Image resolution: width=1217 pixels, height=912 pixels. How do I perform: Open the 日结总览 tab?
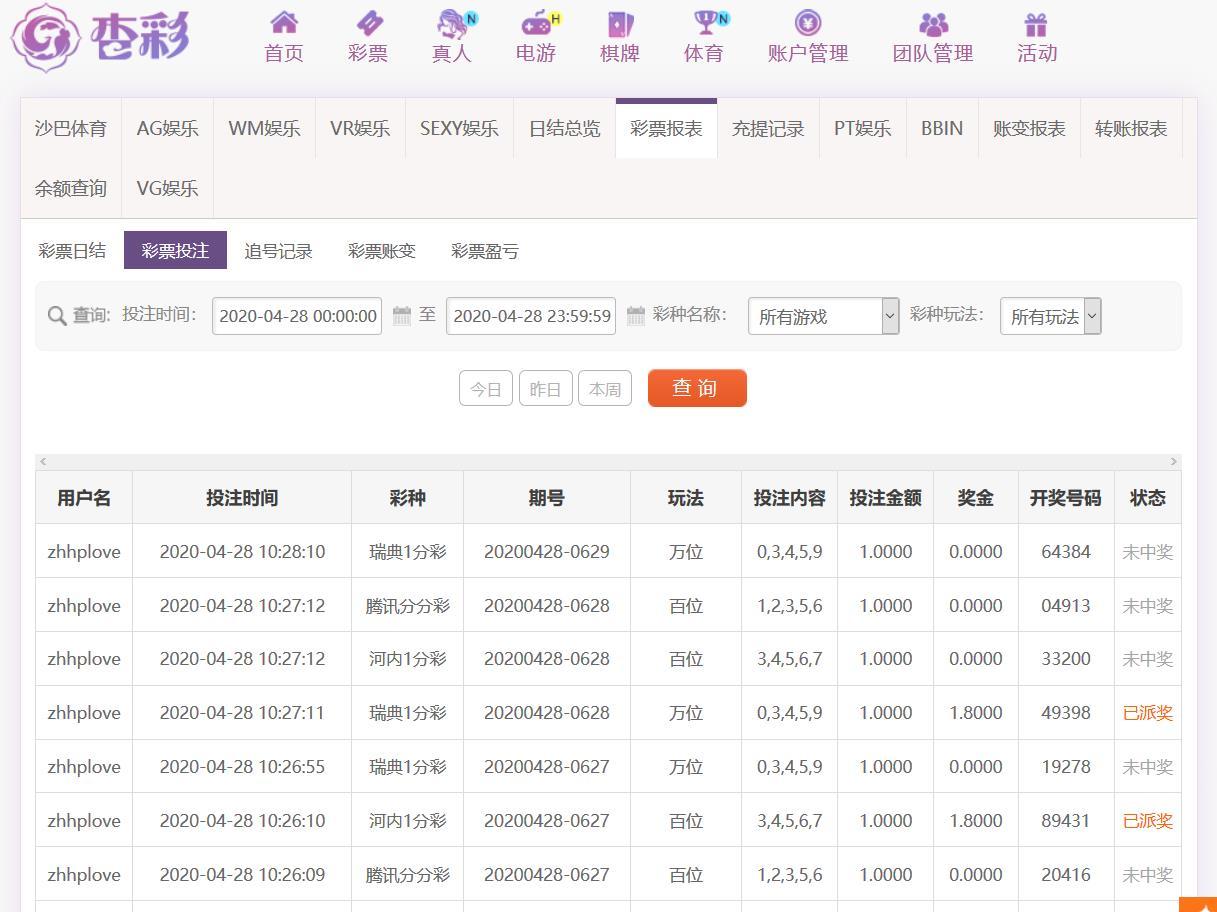coord(565,129)
